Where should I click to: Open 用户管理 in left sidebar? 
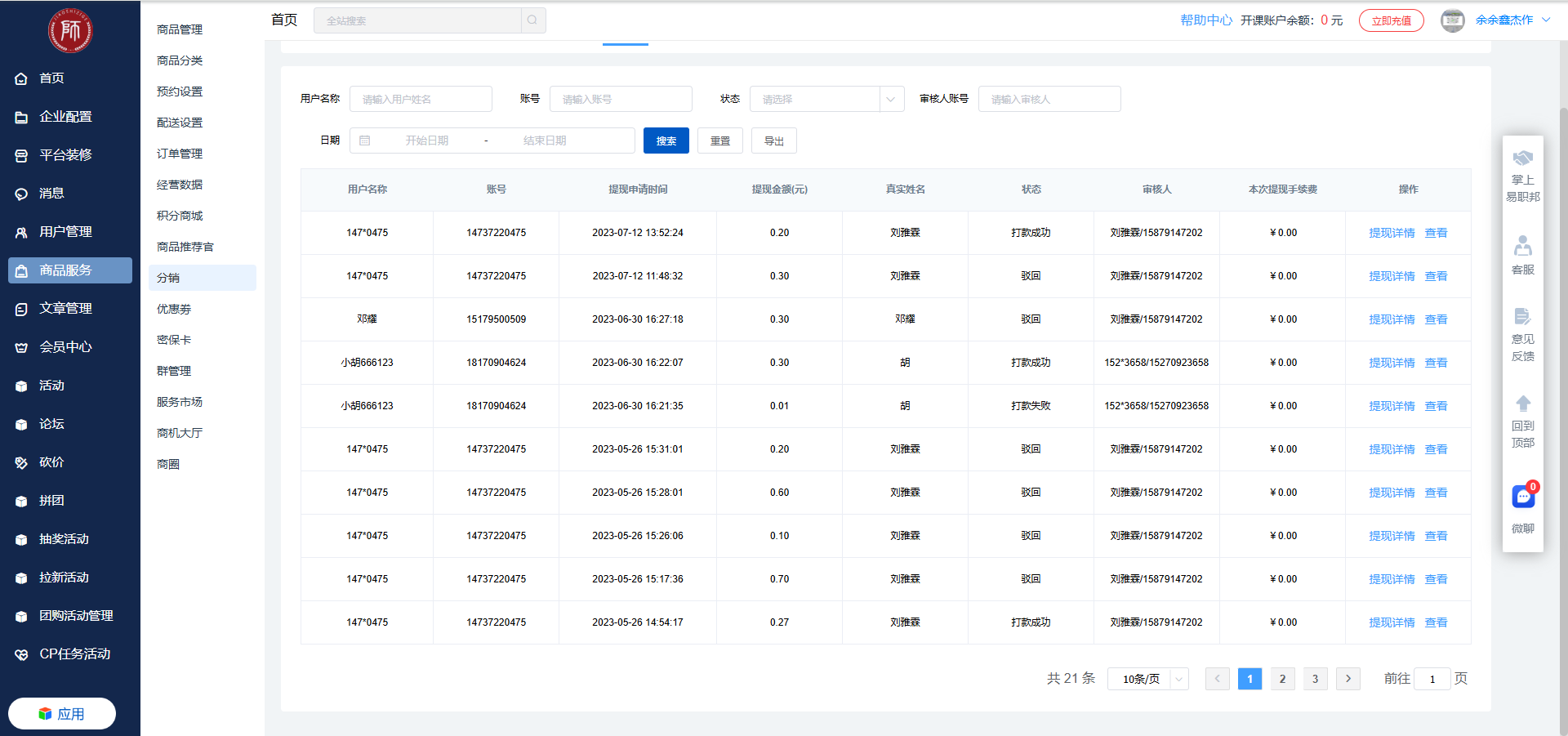tap(65, 232)
